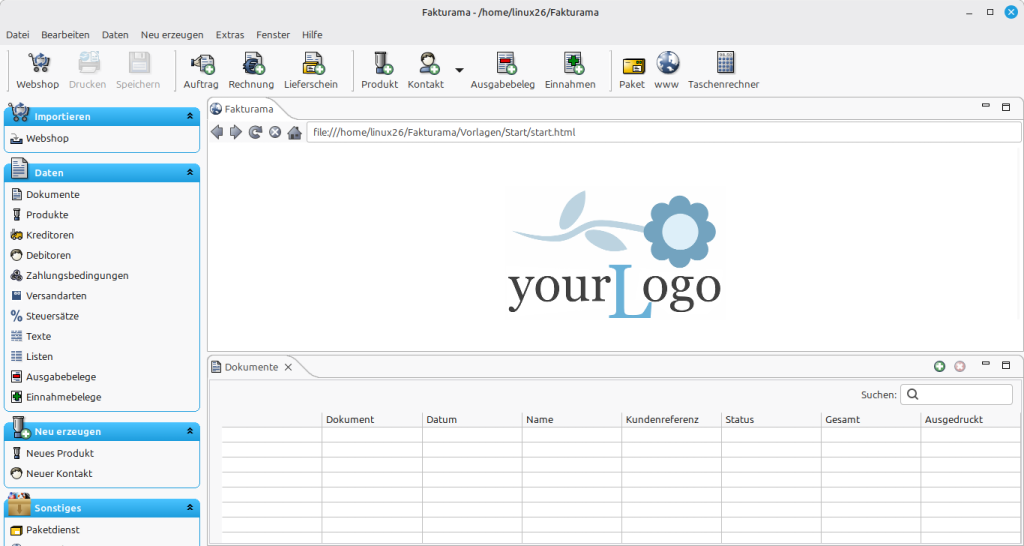
Task: Collapse the Importieren sidebar section
Action: (x=190, y=117)
